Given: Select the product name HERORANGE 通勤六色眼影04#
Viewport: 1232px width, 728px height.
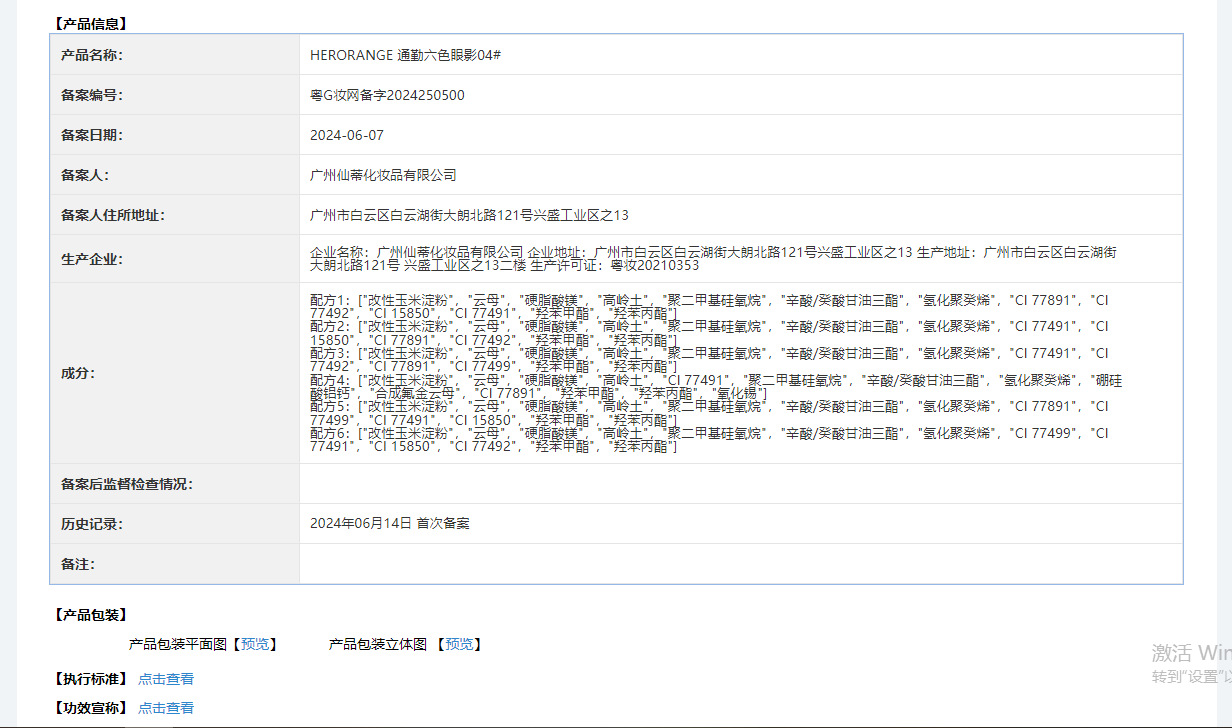Looking at the screenshot, I should point(405,55).
